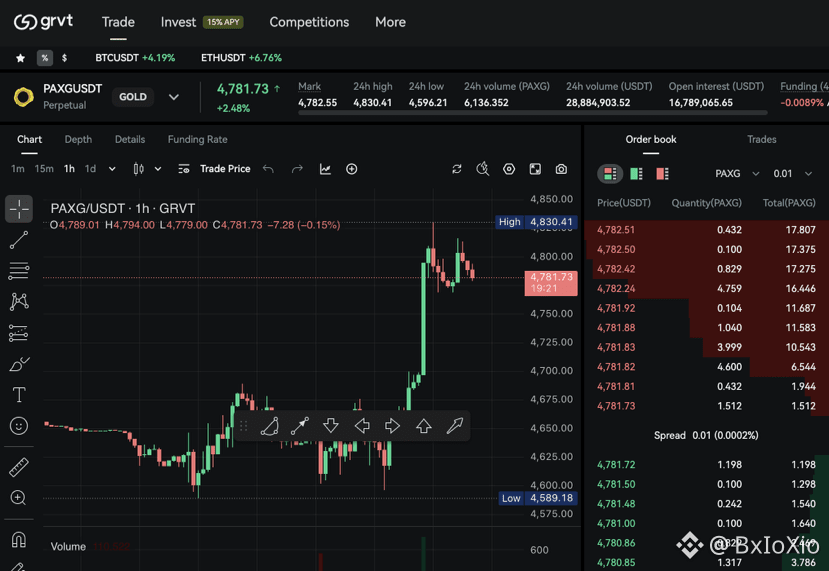
Task: Open the More menu
Action: point(390,22)
